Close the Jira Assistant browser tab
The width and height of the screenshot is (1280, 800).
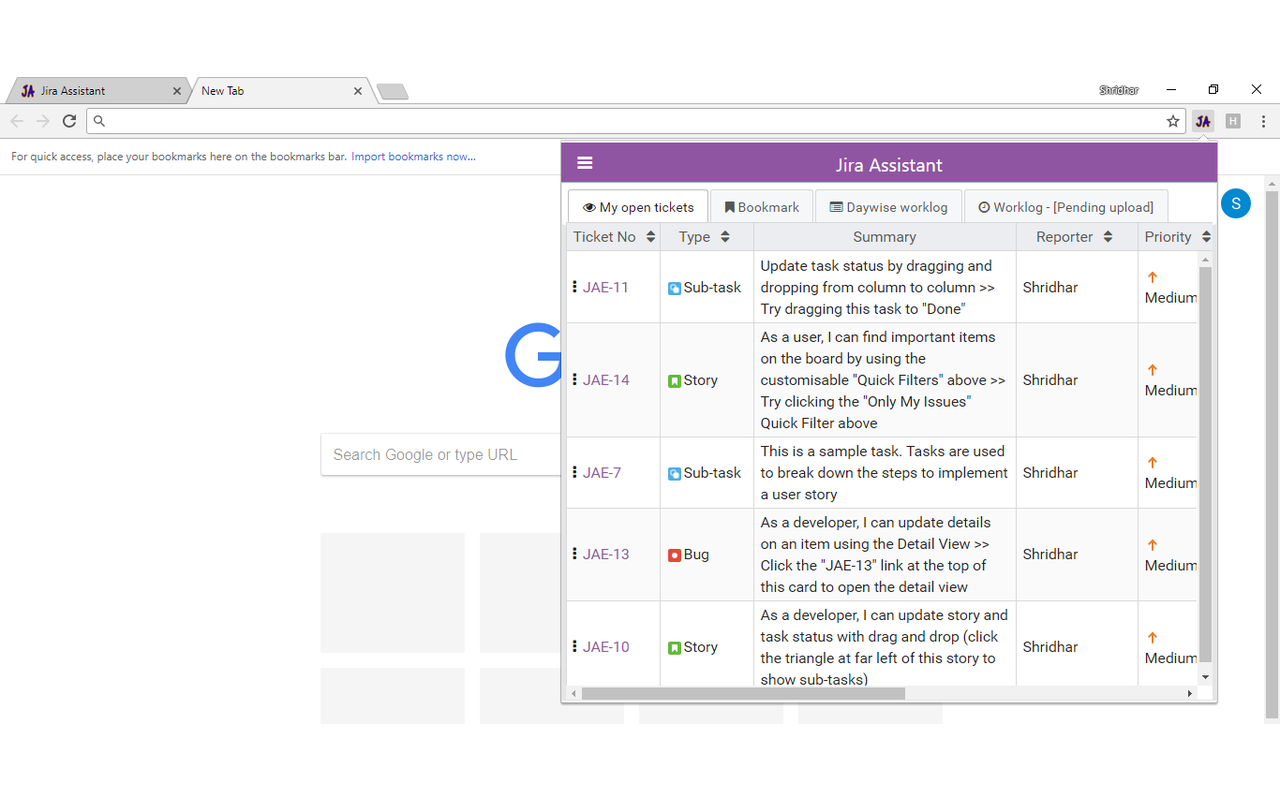point(177,91)
